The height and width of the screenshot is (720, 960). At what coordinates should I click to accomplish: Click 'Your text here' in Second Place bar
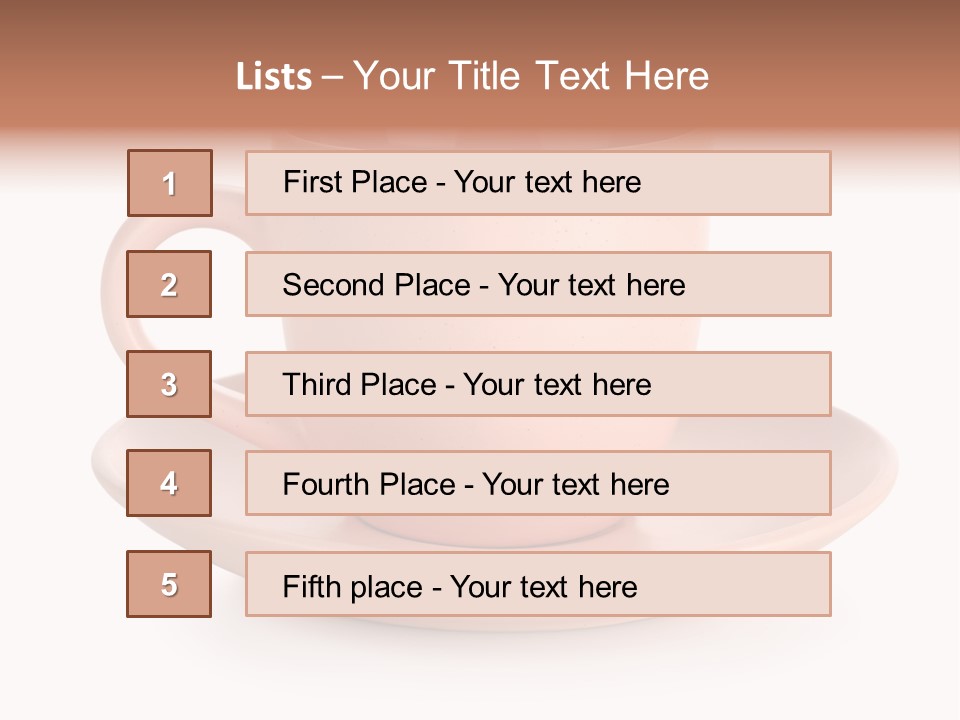click(x=591, y=285)
